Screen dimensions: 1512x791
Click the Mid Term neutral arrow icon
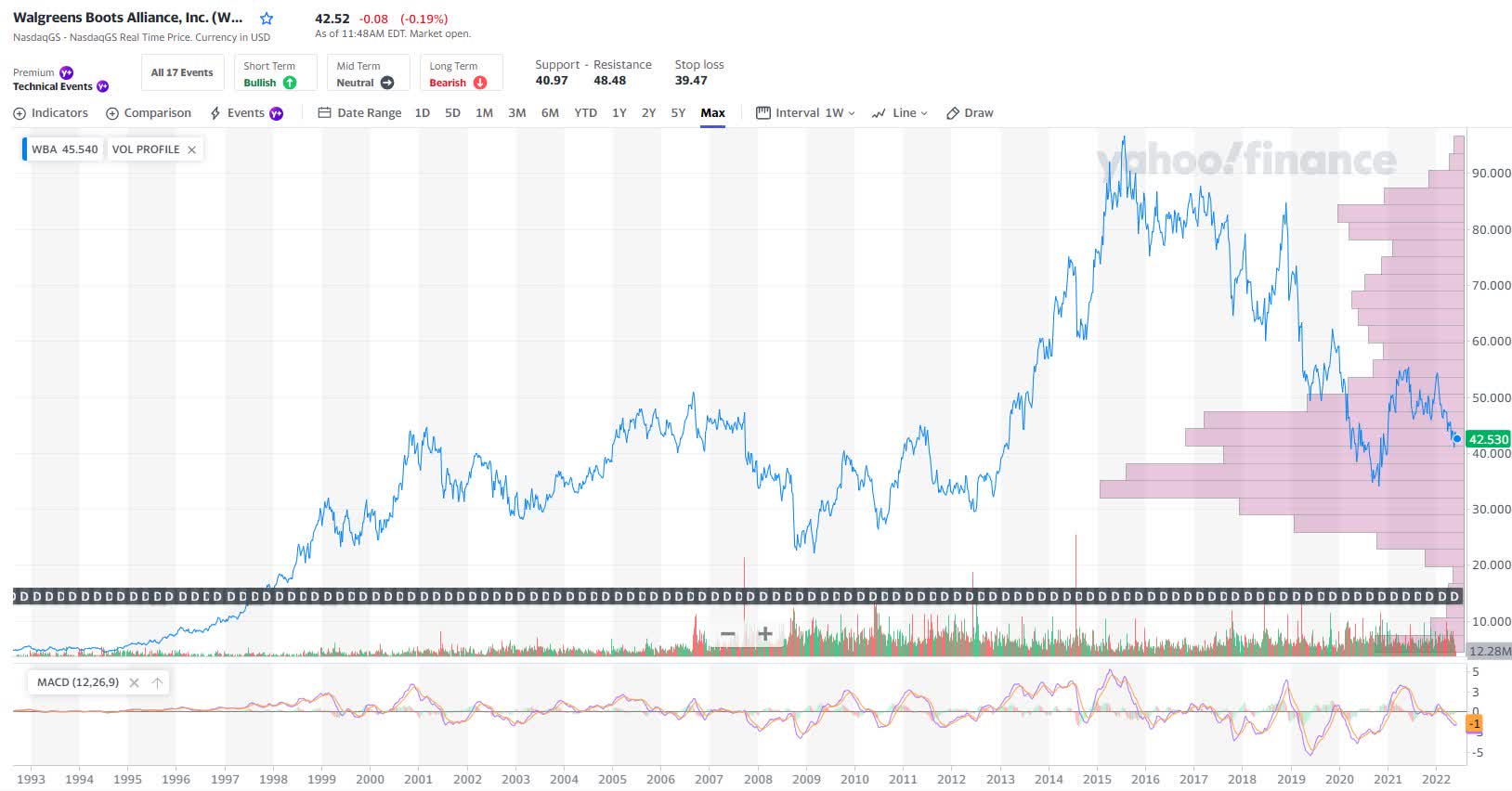pos(387,83)
